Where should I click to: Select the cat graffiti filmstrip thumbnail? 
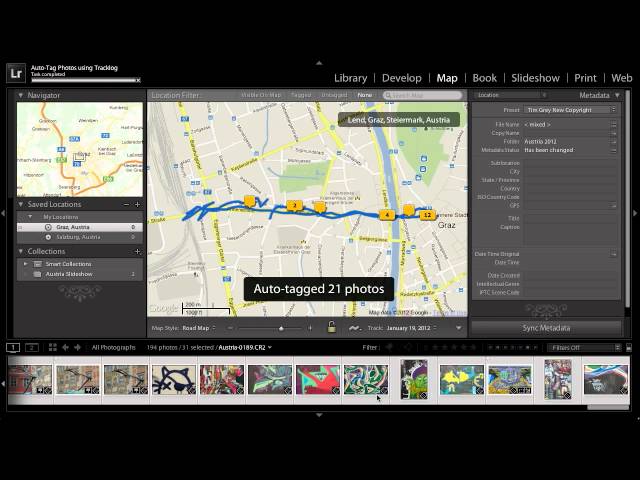pyautogui.click(x=173, y=380)
